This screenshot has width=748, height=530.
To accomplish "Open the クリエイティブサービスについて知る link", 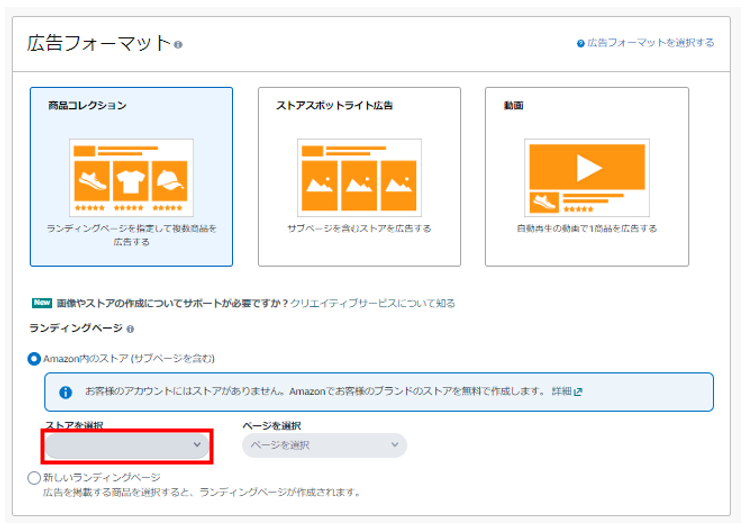I will pyautogui.click(x=373, y=303).
